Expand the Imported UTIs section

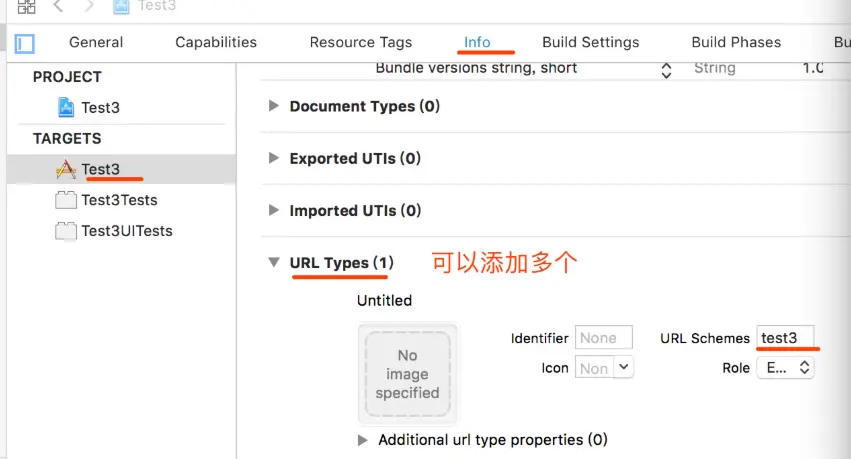(274, 210)
